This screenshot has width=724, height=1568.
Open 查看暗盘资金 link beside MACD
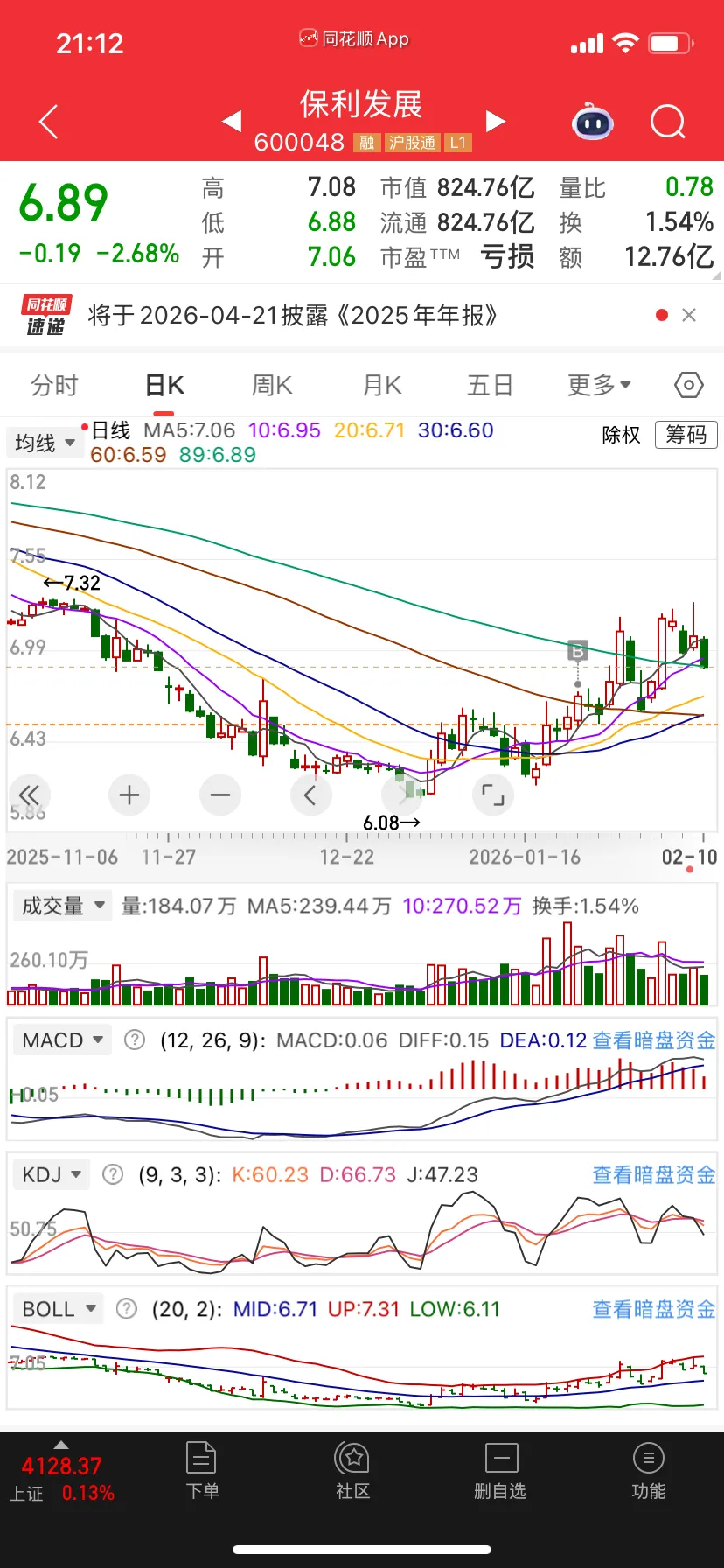coord(654,1039)
